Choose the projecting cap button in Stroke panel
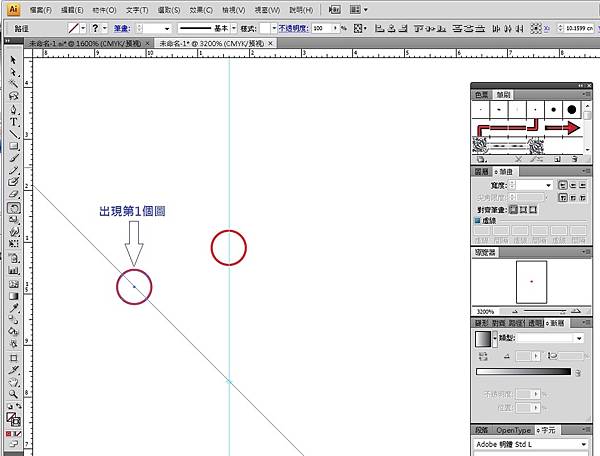 (x=582, y=185)
